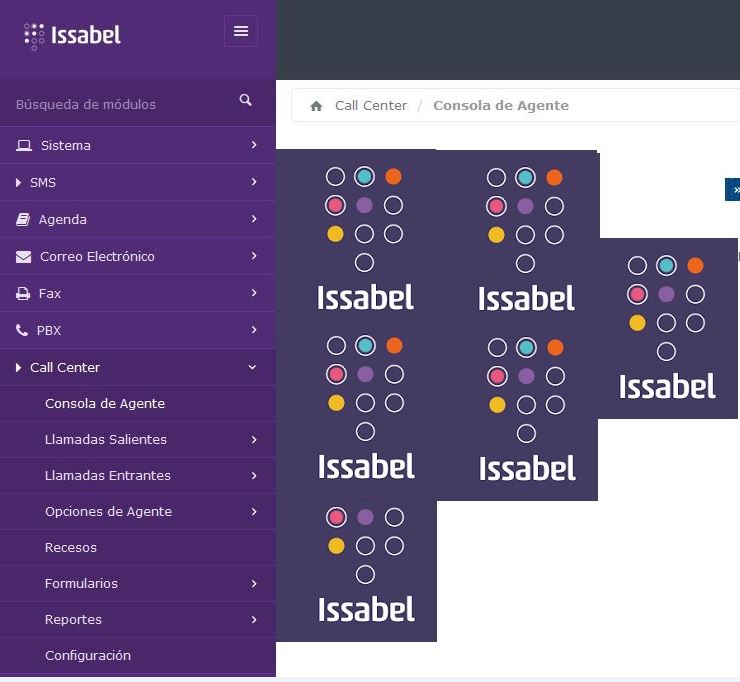Click in the Búsqueda de módulos field
This screenshot has width=740, height=682.
pos(110,104)
